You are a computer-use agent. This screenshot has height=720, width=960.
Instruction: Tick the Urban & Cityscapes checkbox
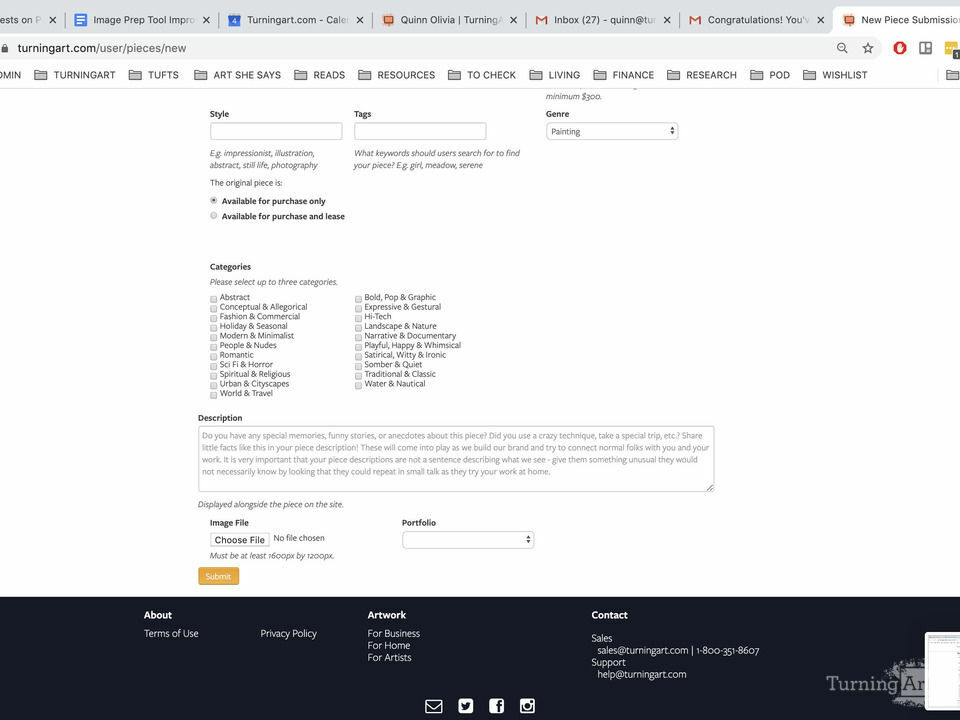click(214, 384)
